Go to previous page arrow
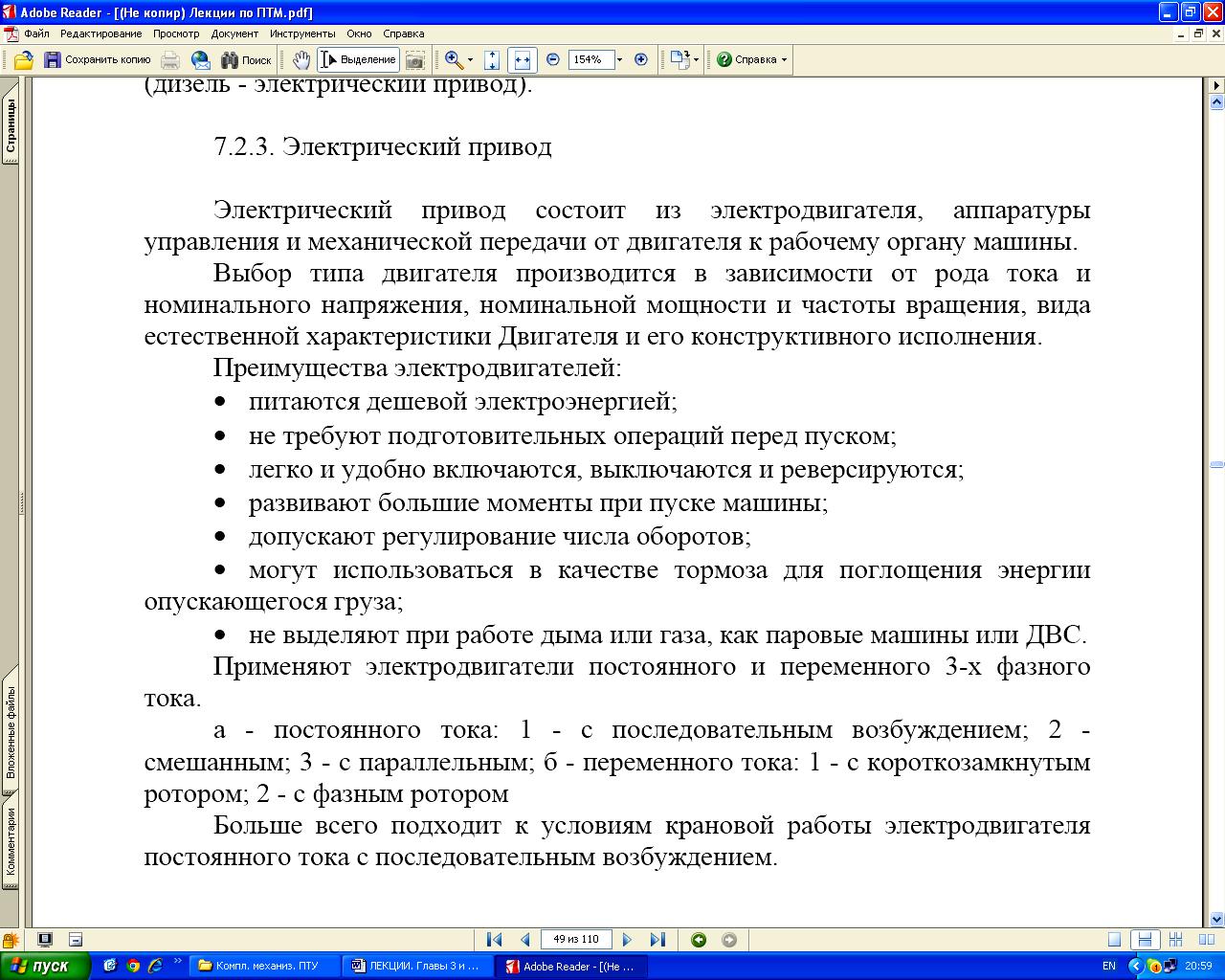 (x=524, y=940)
